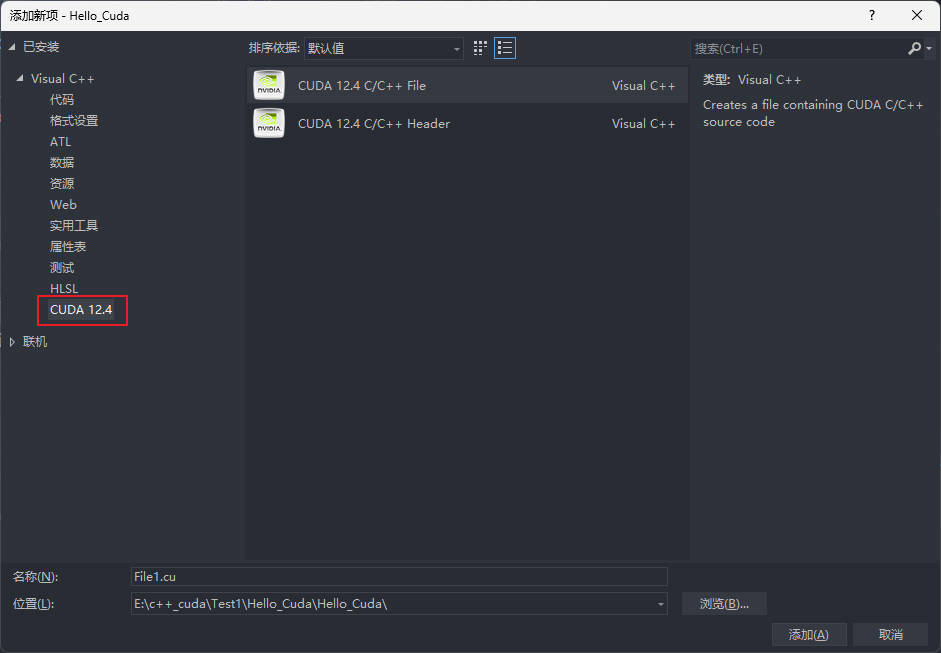
Task: Close the Add New Item dialog
Action: pos(916,16)
